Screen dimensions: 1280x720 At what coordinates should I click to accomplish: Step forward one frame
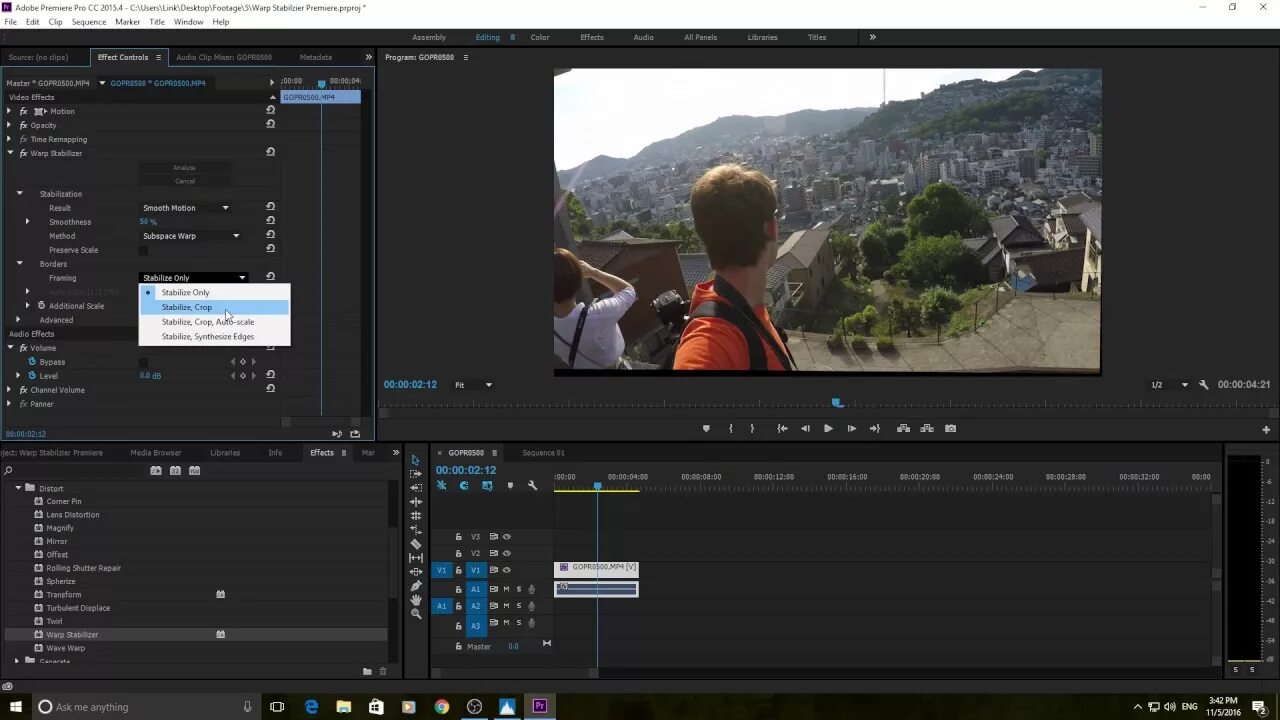click(851, 428)
